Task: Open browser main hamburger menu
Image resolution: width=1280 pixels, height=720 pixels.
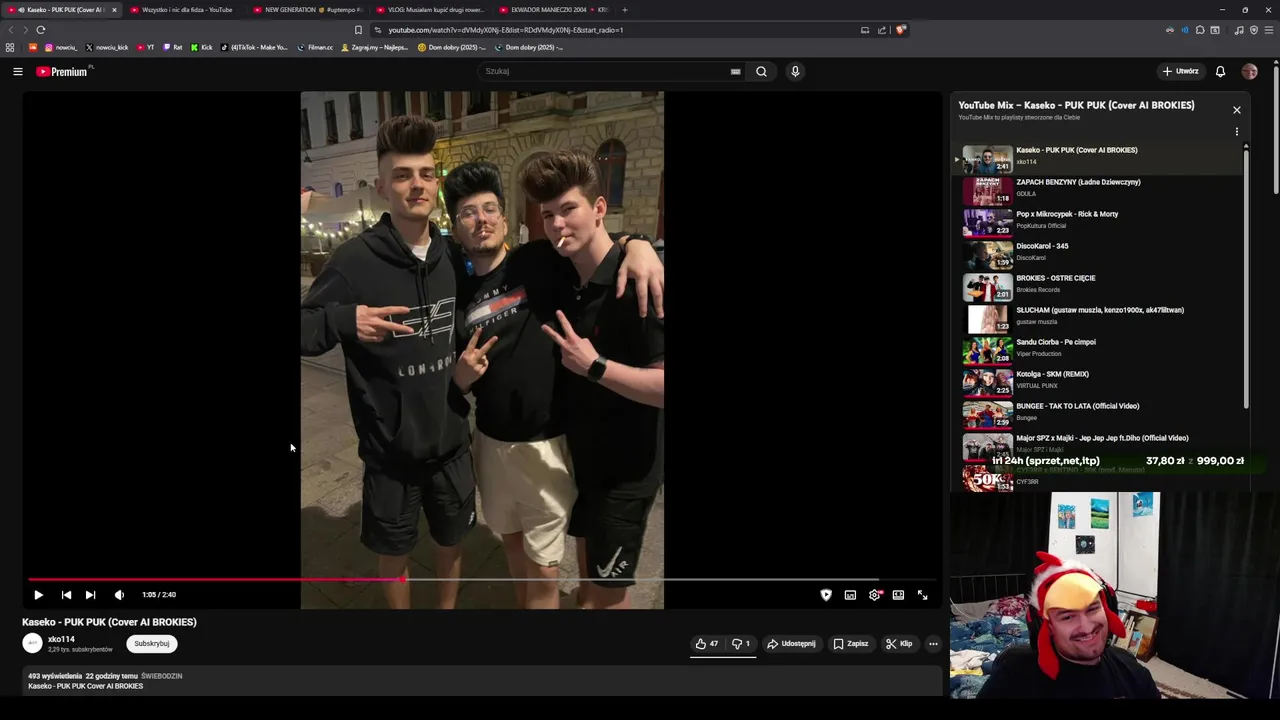Action: pyautogui.click(x=1269, y=30)
